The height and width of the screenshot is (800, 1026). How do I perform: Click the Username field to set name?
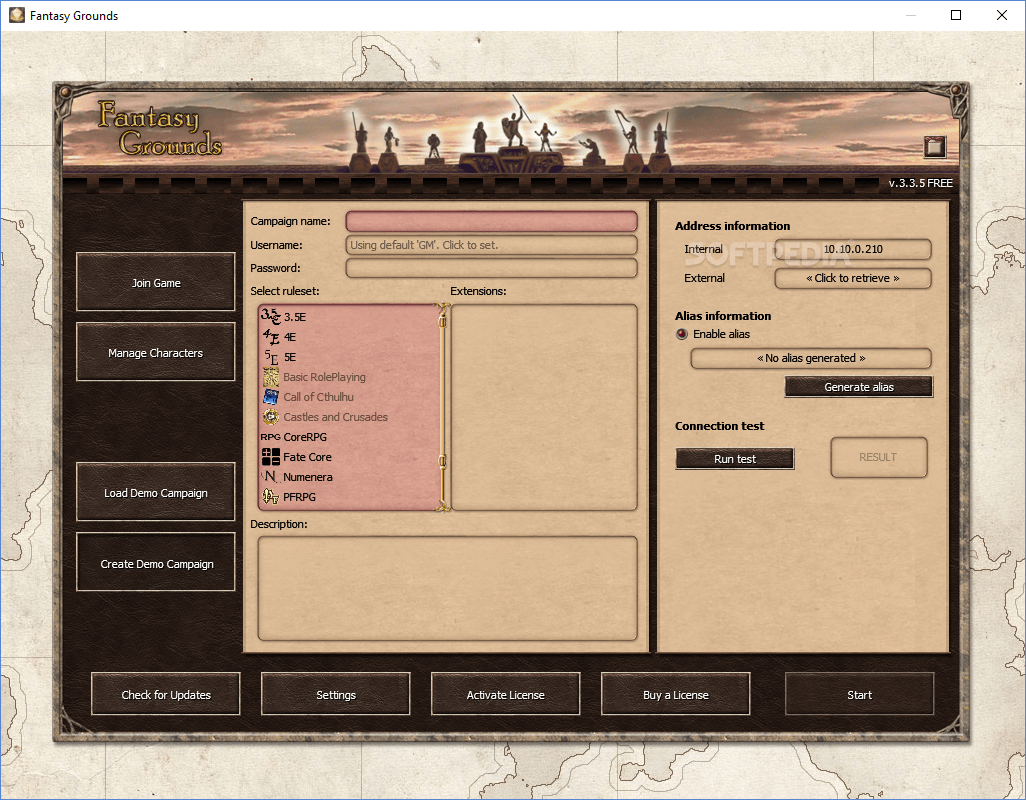pyautogui.click(x=491, y=245)
